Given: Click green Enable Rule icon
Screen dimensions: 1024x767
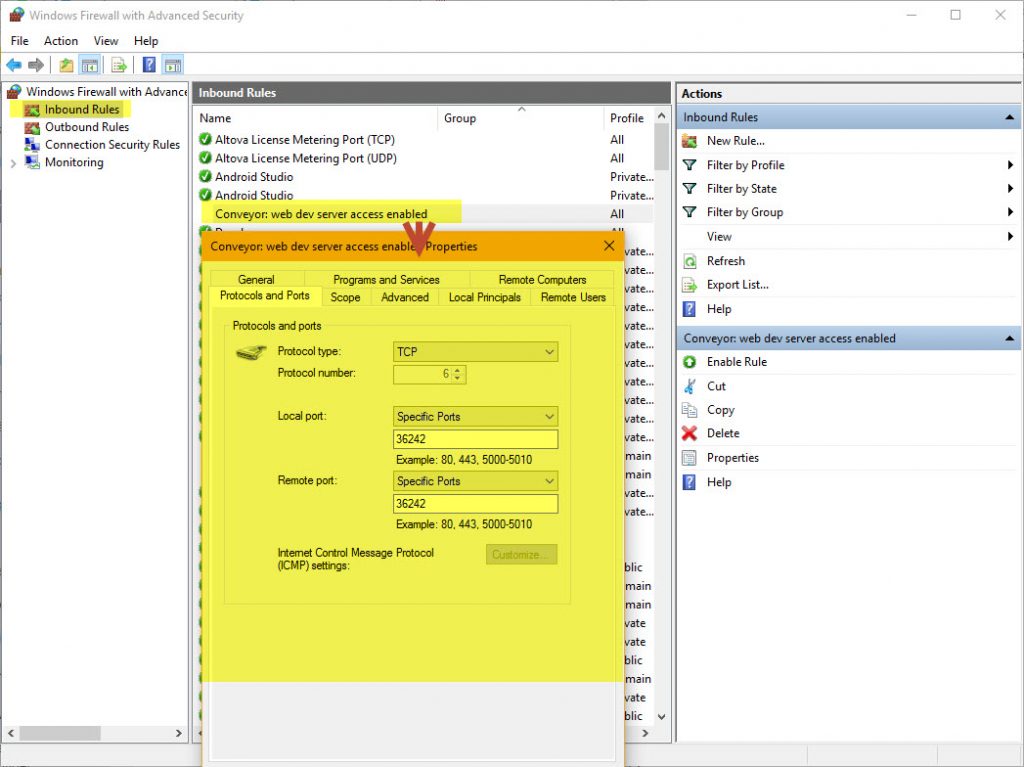Looking at the screenshot, I should pyautogui.click(x=690, y=362).
